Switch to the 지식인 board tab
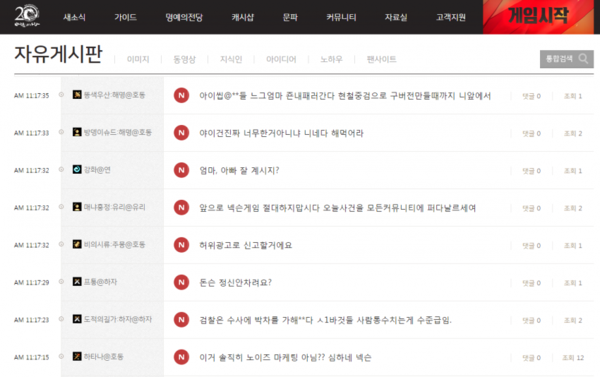 [x=231, y=59]
